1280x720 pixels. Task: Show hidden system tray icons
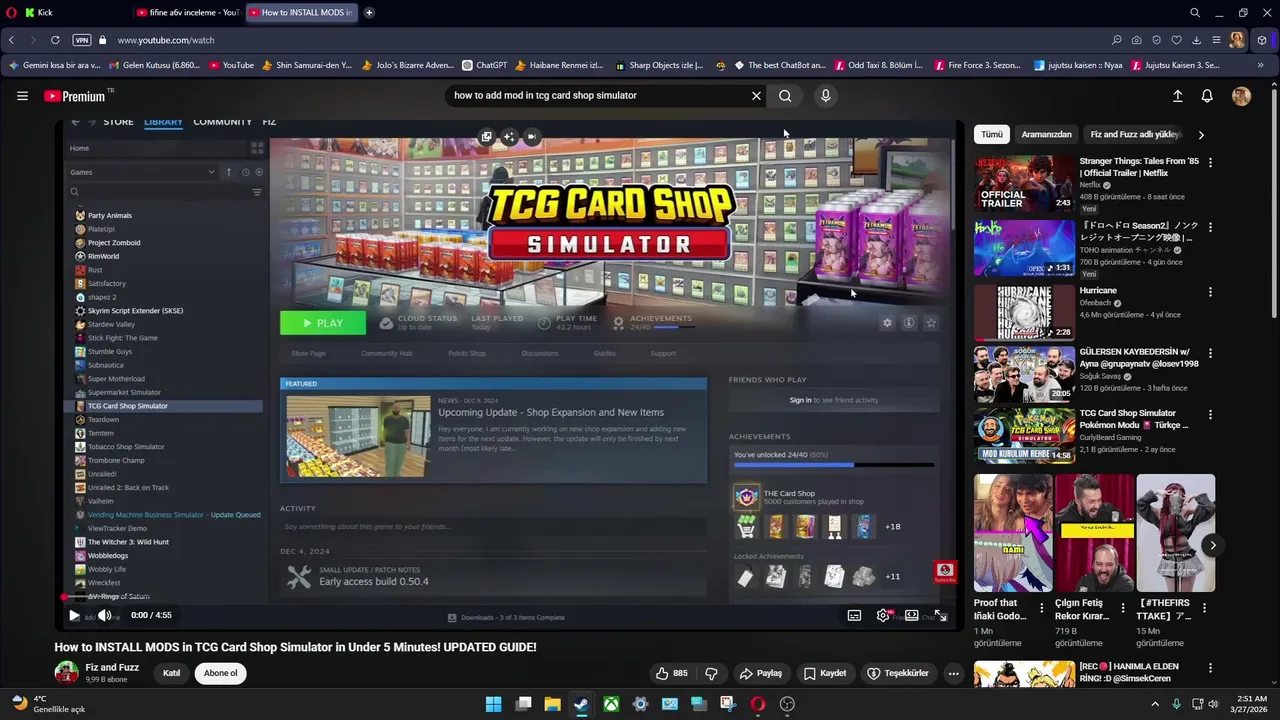tap(1156, 704)
